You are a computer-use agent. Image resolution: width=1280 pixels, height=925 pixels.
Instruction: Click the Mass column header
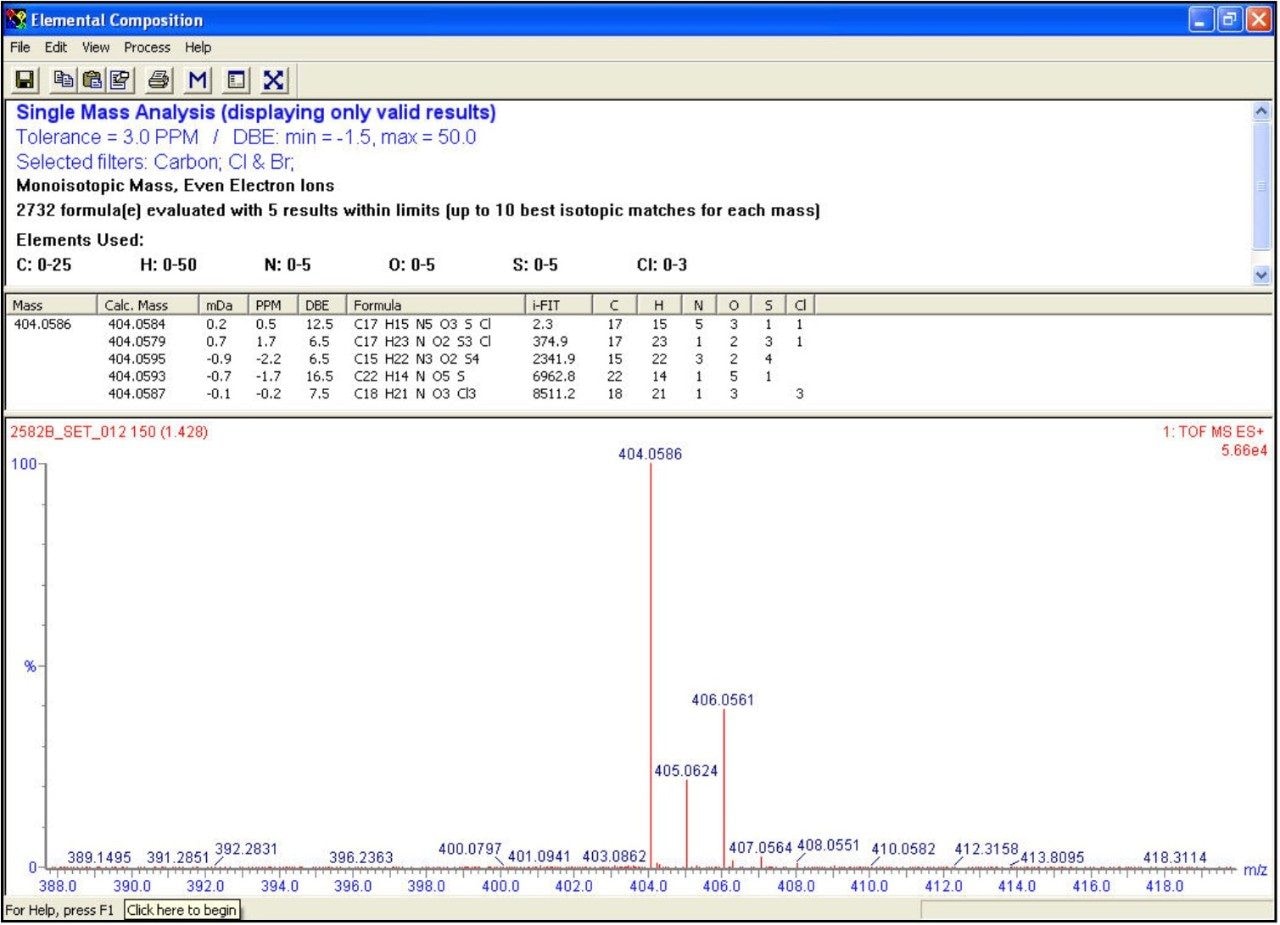click(52, 305)
